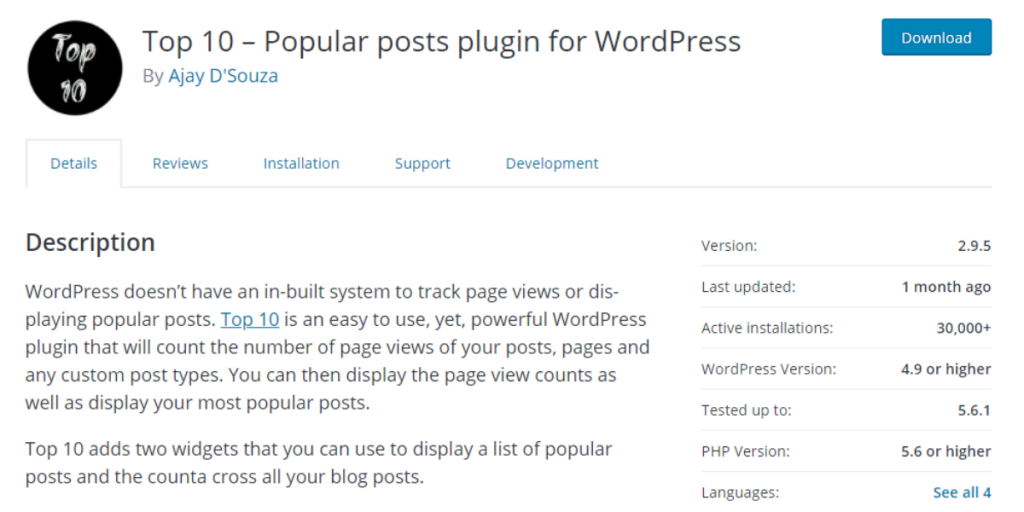The width and height of the screenshot is (1024, 512).
Task: Click WordPress Version value 4.9 or higher
Action: pyautogui.click(x=946, y=369)
